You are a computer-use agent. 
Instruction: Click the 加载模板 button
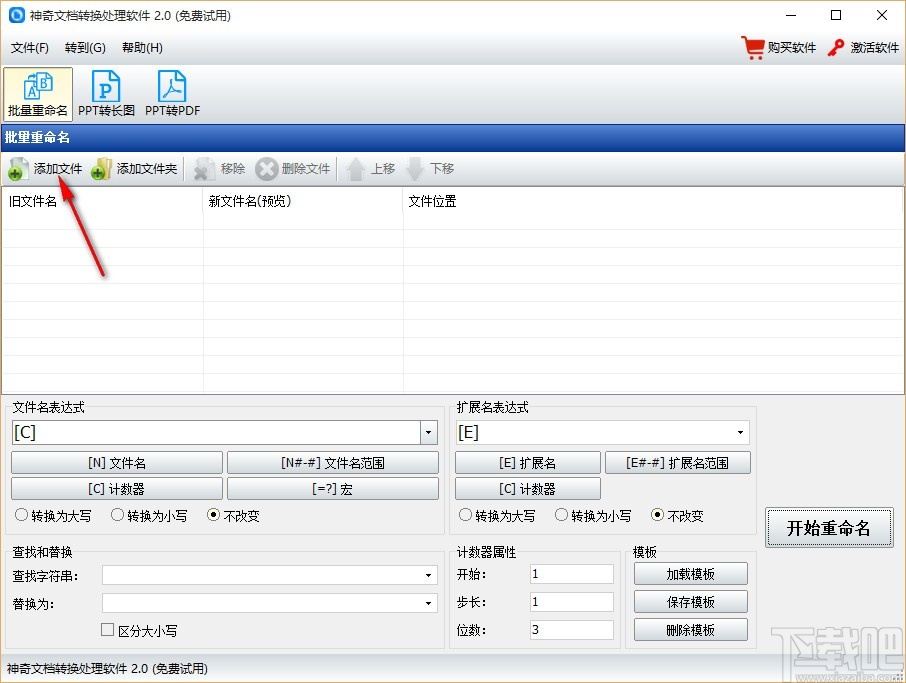coord(690,574)
